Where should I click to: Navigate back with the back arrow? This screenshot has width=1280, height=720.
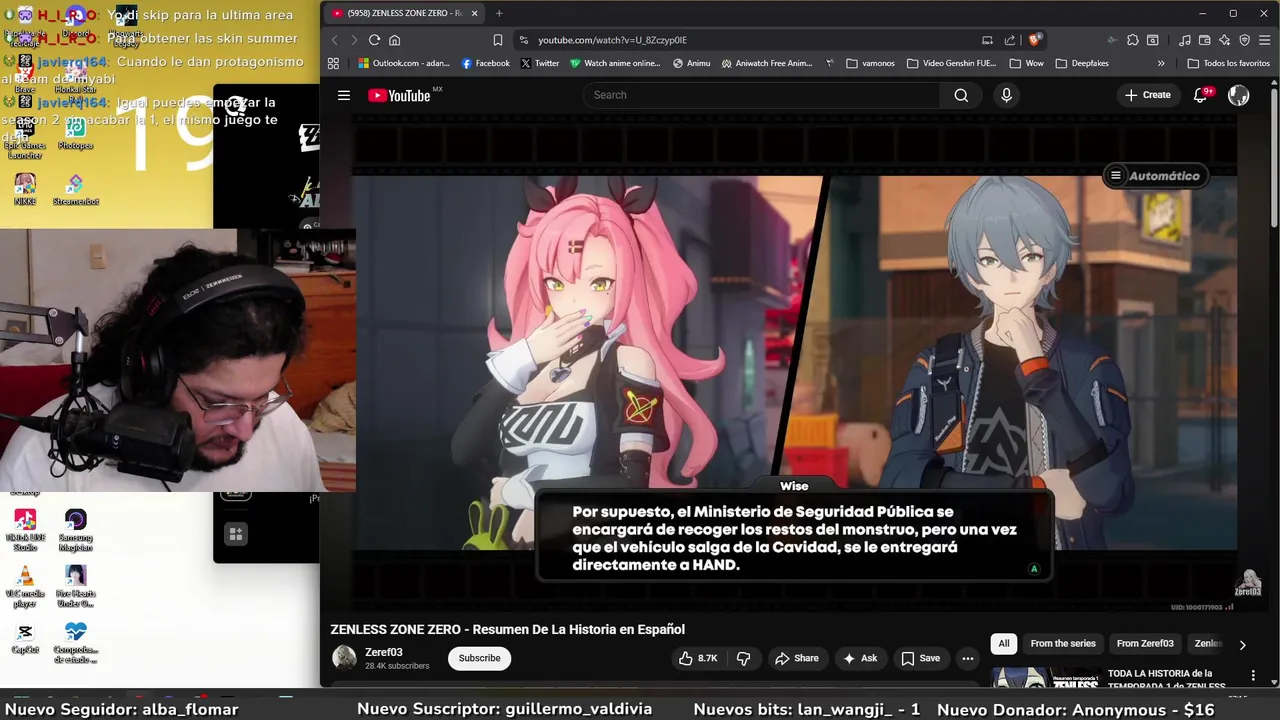click(x=335, y=40)
